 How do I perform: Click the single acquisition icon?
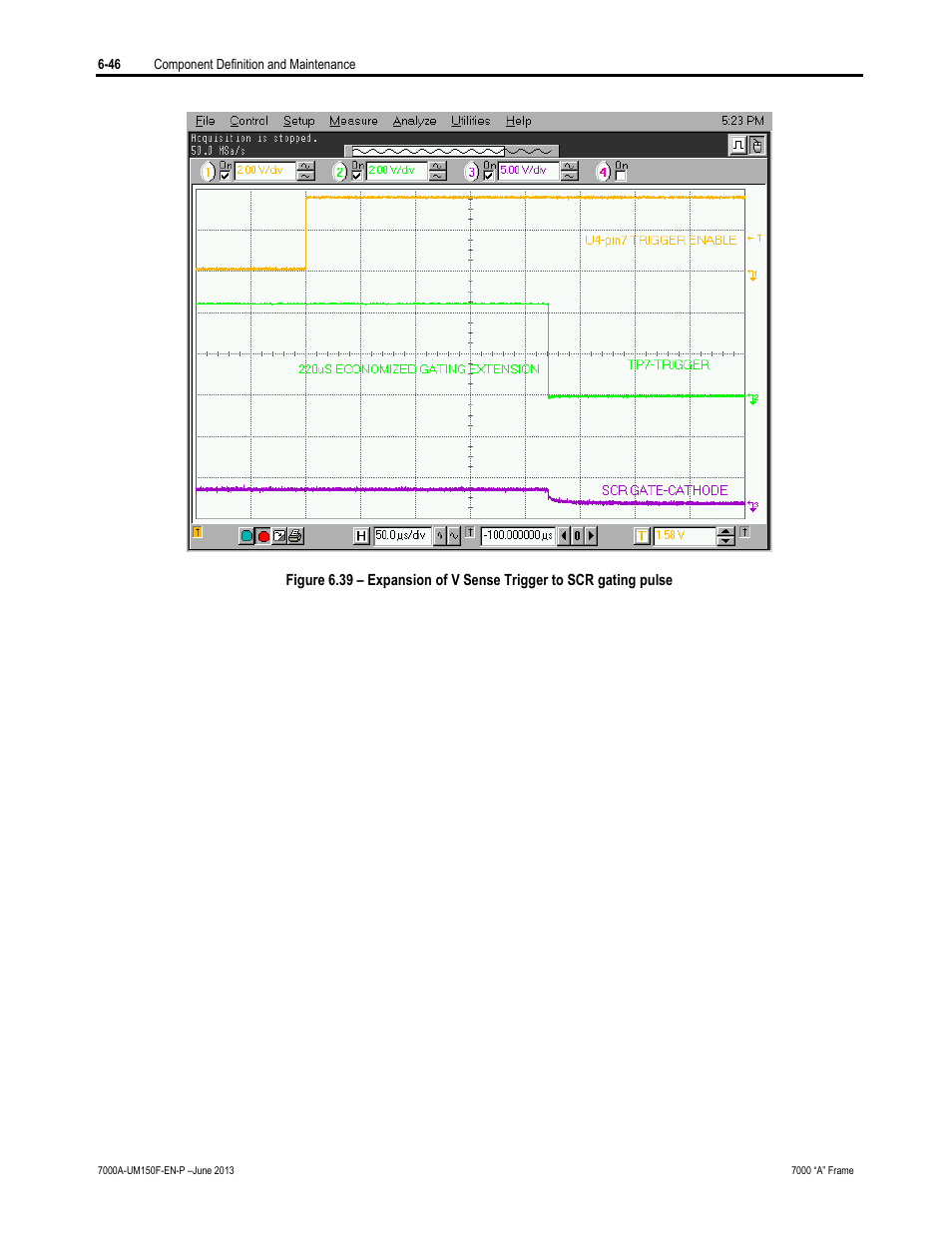(x=279, y=536)
